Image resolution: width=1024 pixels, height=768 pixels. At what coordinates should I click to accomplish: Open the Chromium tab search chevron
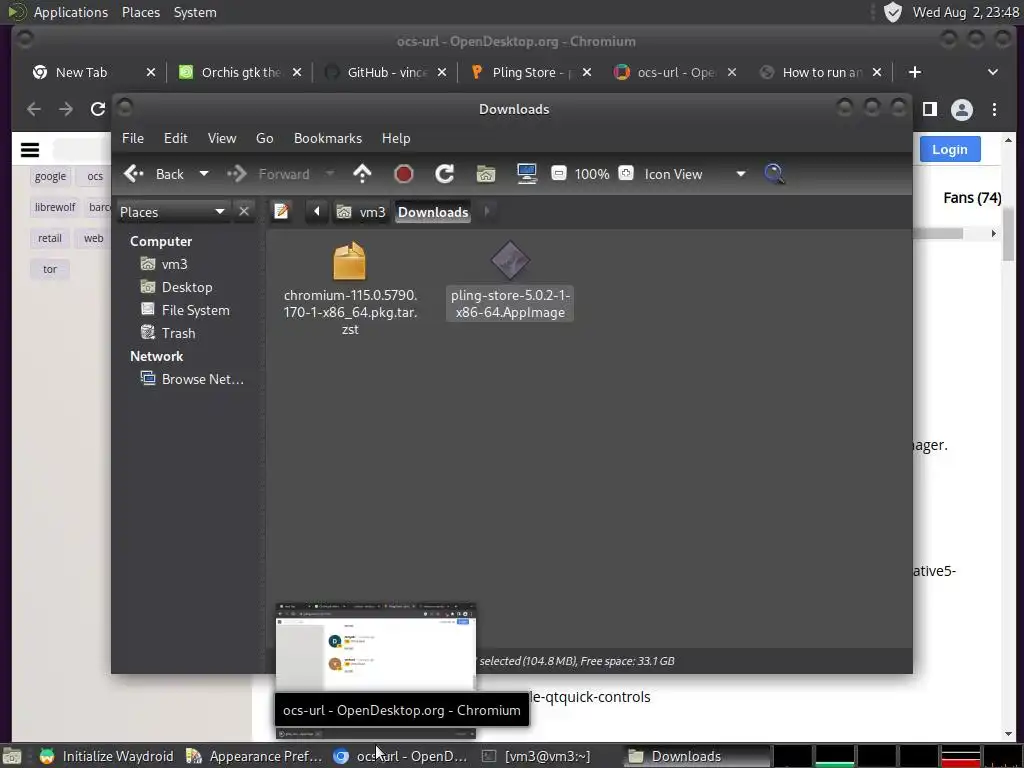coord(993,72)
